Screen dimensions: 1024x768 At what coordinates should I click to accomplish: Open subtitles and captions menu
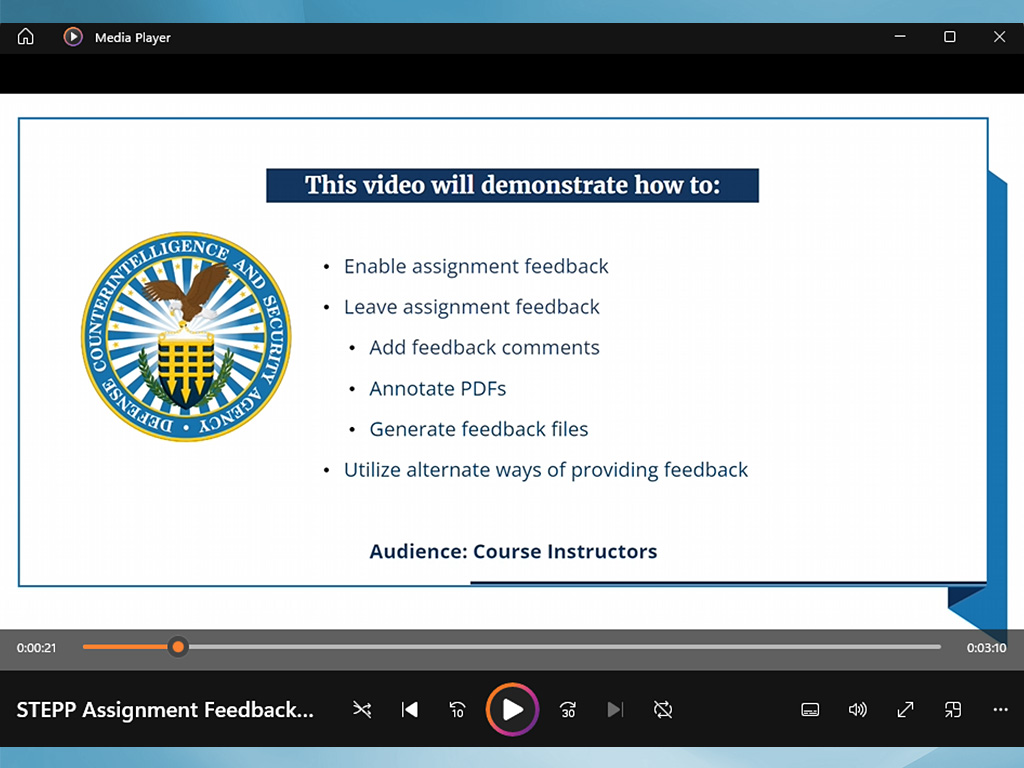point(811,710)
